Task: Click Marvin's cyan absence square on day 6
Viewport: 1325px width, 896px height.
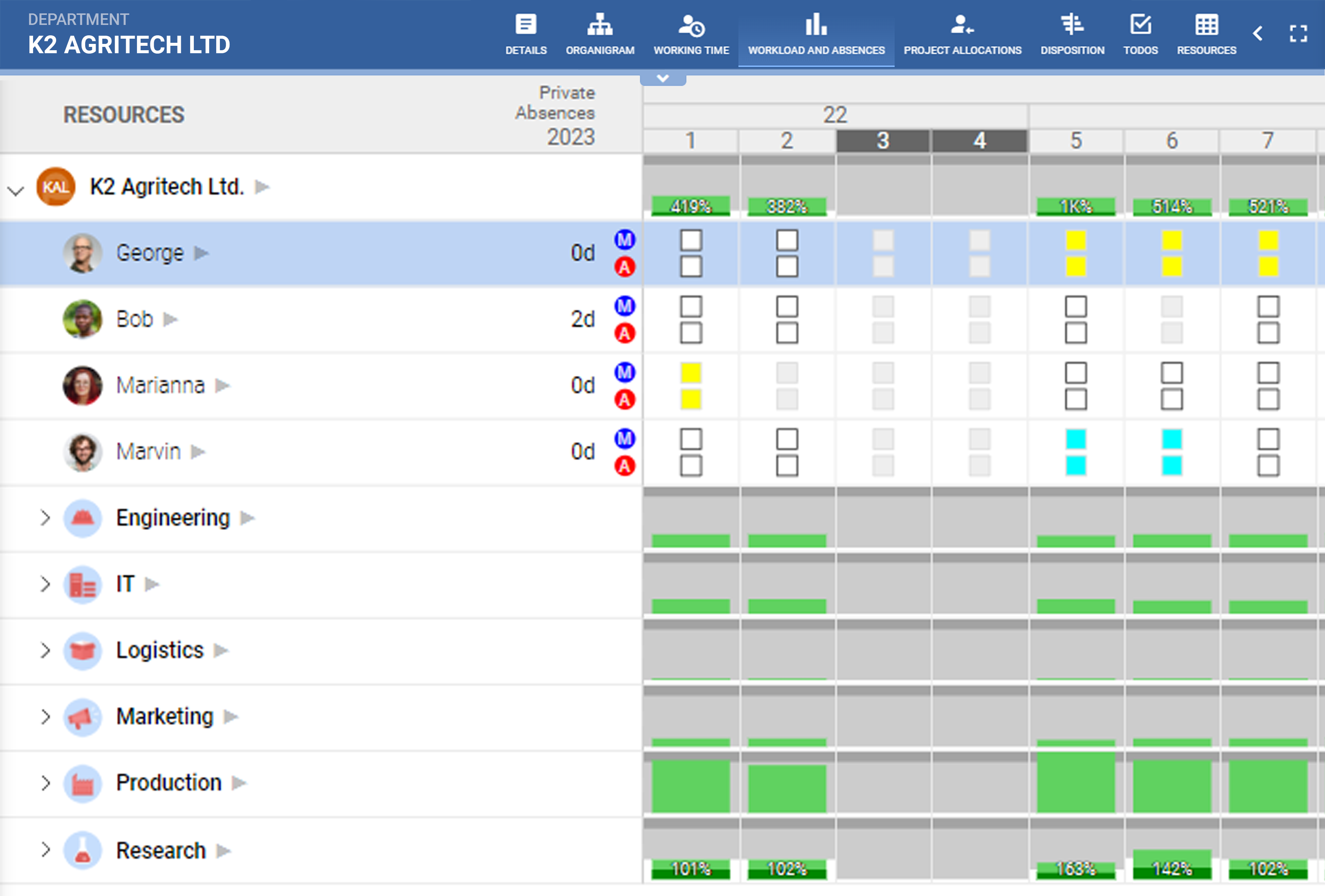Action: [1172, 439]
